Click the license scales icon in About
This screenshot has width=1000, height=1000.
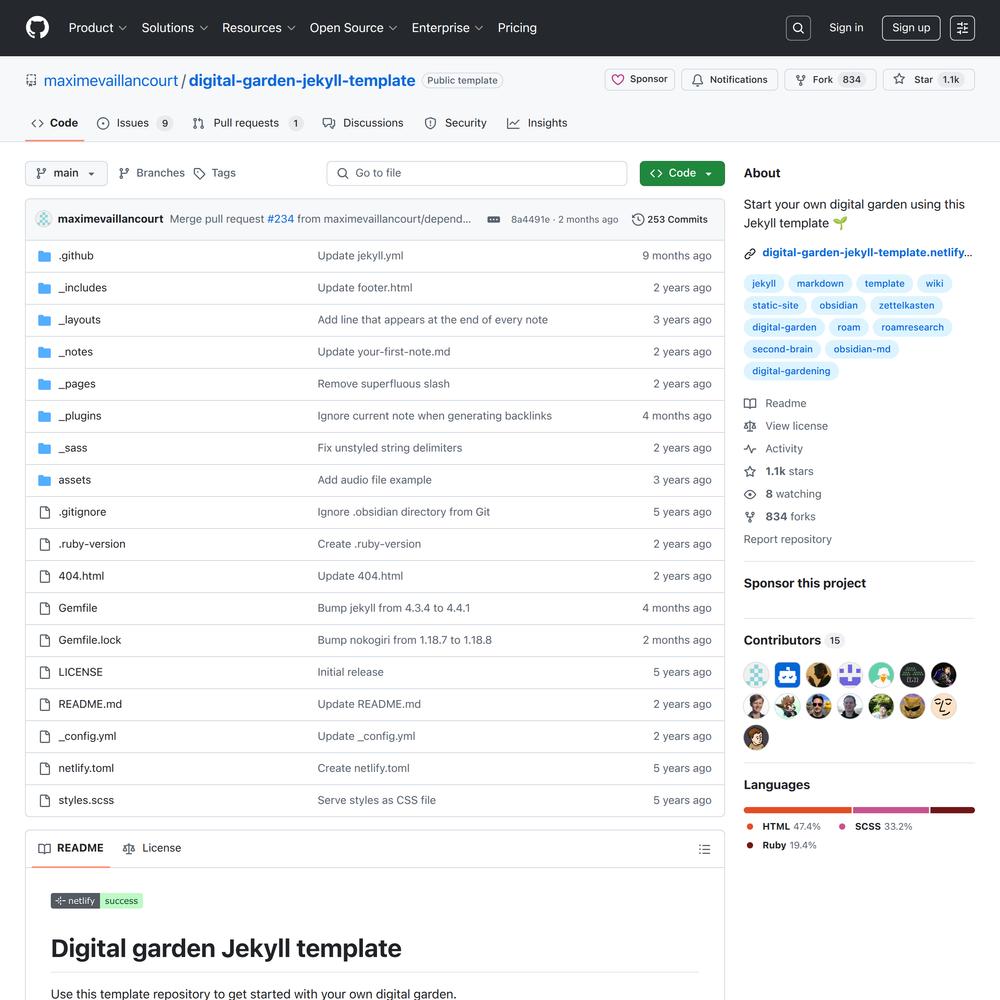750,426
